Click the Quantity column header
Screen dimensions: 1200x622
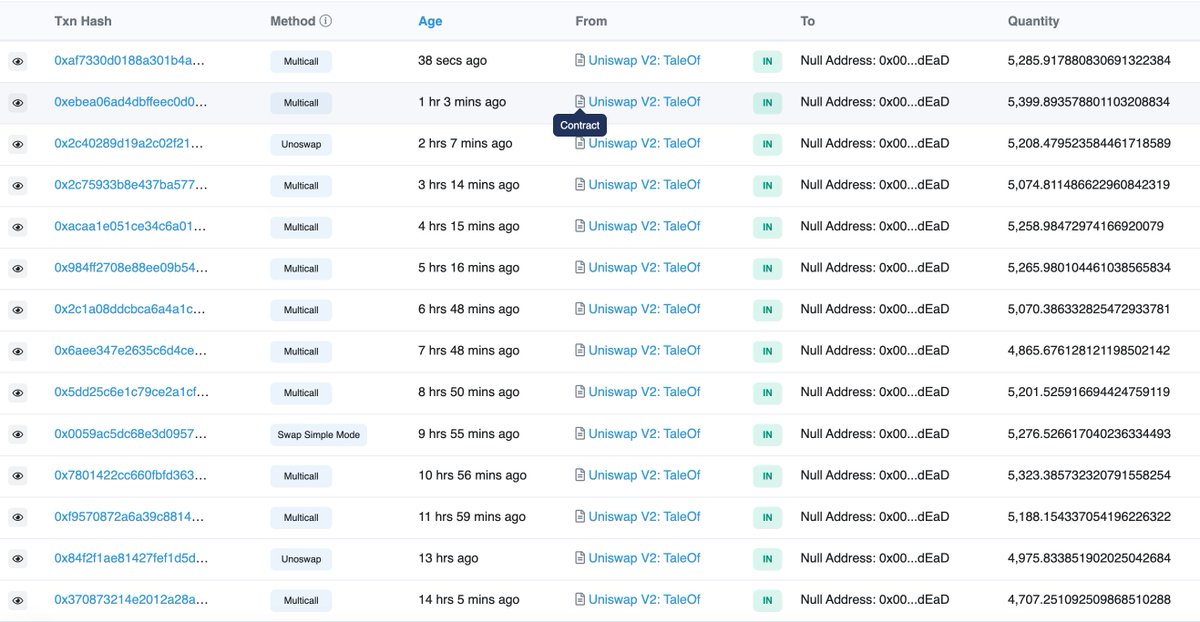pyautogui.click(x=1034, y=21)
